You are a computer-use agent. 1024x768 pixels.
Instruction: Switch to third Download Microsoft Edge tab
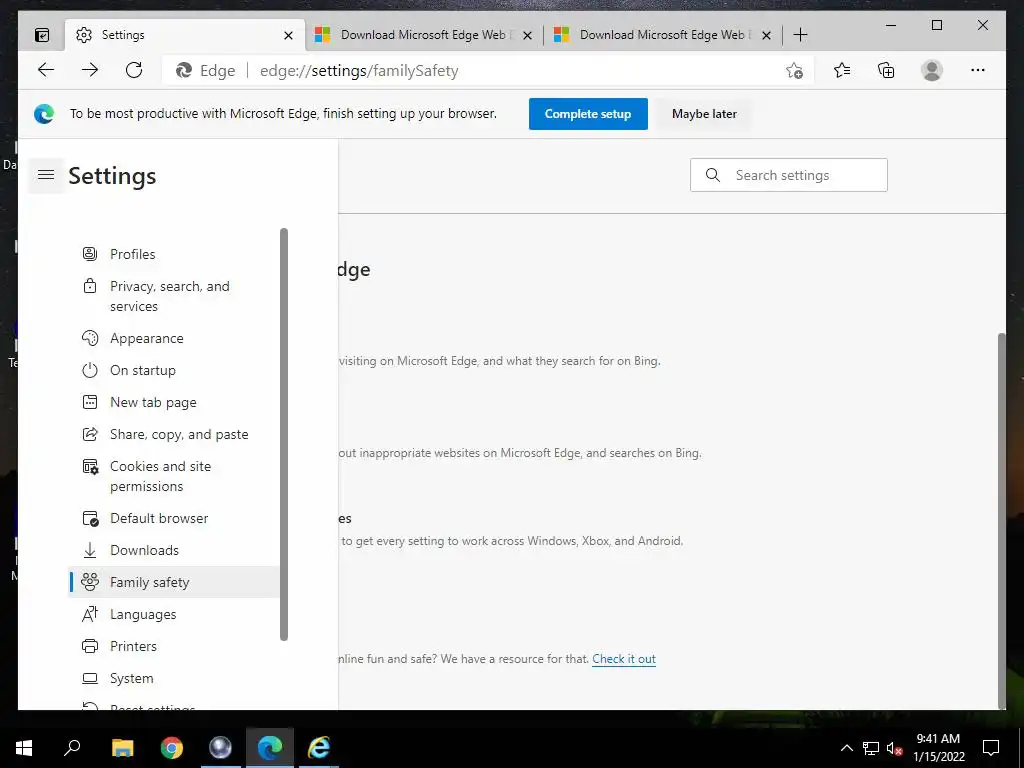point(663,35)
